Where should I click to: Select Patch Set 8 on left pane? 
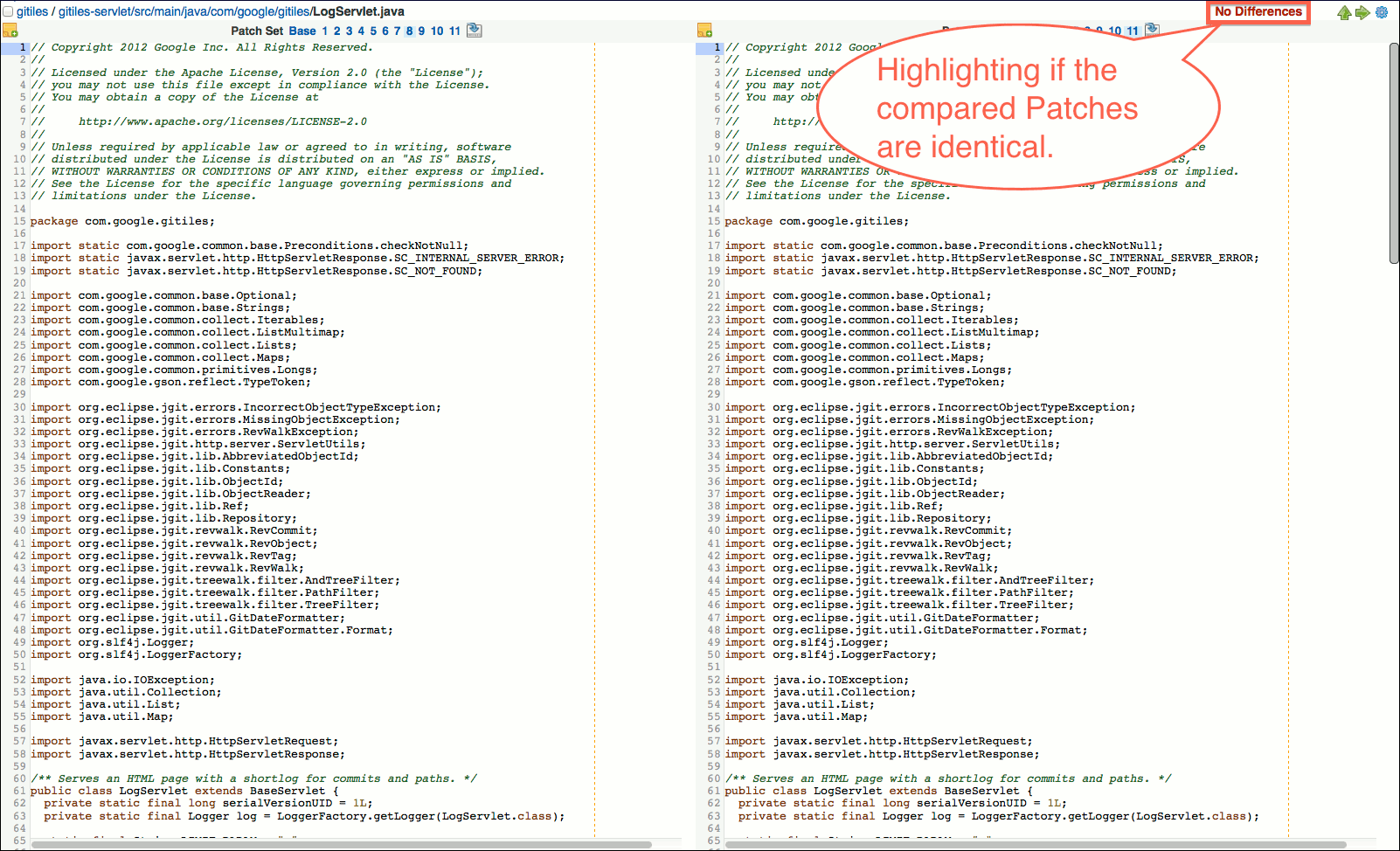click(x=408, y=30)
